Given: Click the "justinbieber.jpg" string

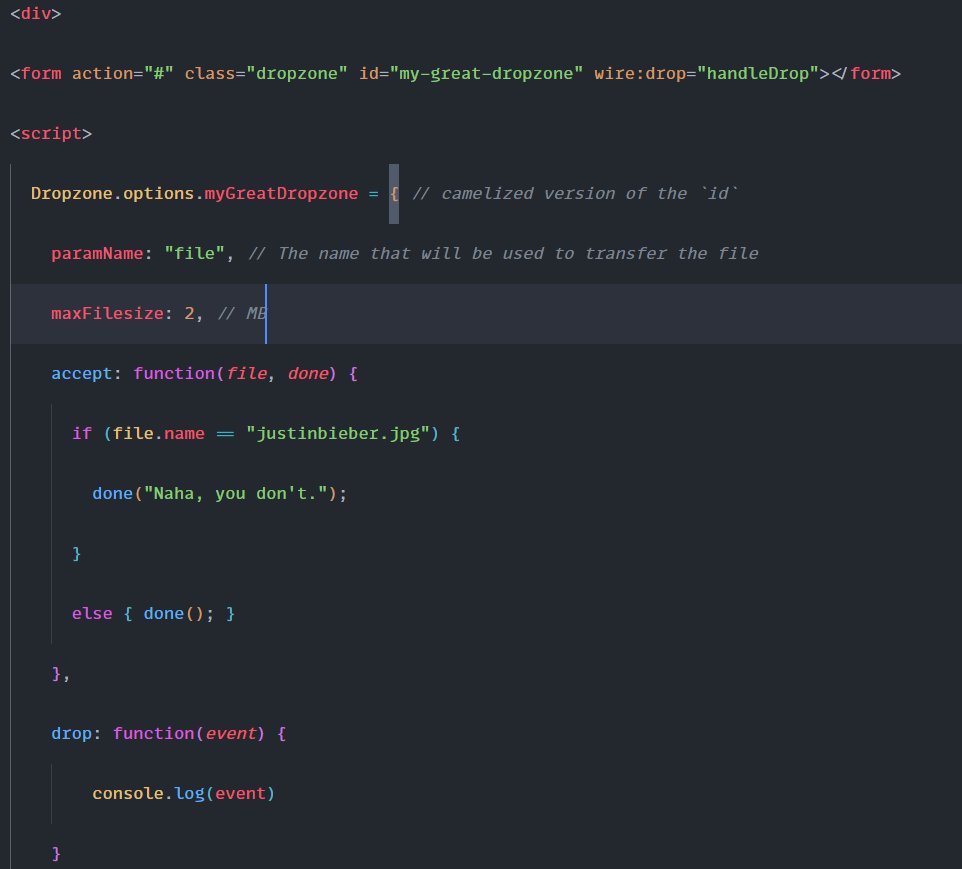Looking at the screenshot, I should tap(337, 434).
